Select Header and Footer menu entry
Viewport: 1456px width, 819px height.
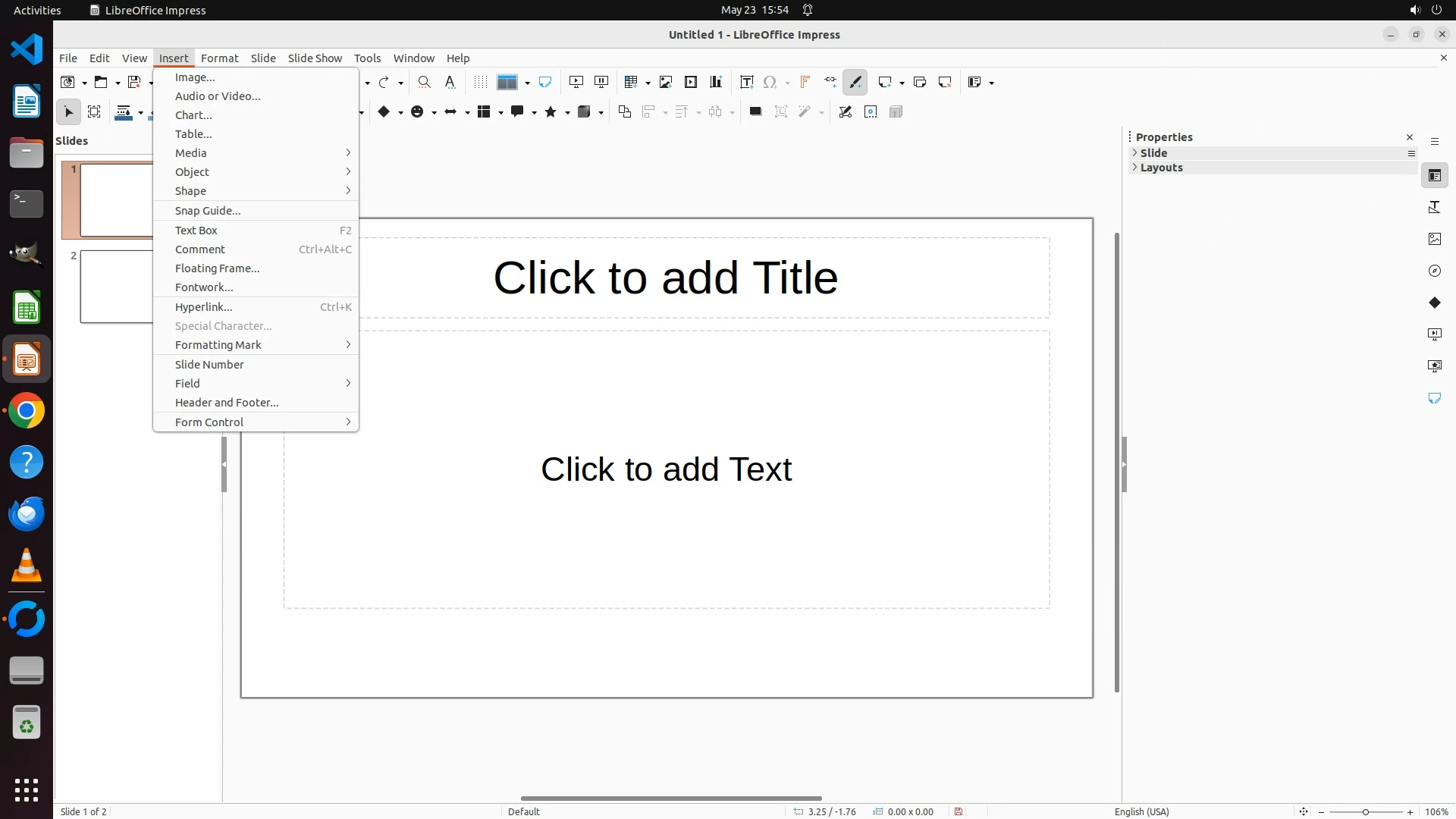click(x=227, y=403)
